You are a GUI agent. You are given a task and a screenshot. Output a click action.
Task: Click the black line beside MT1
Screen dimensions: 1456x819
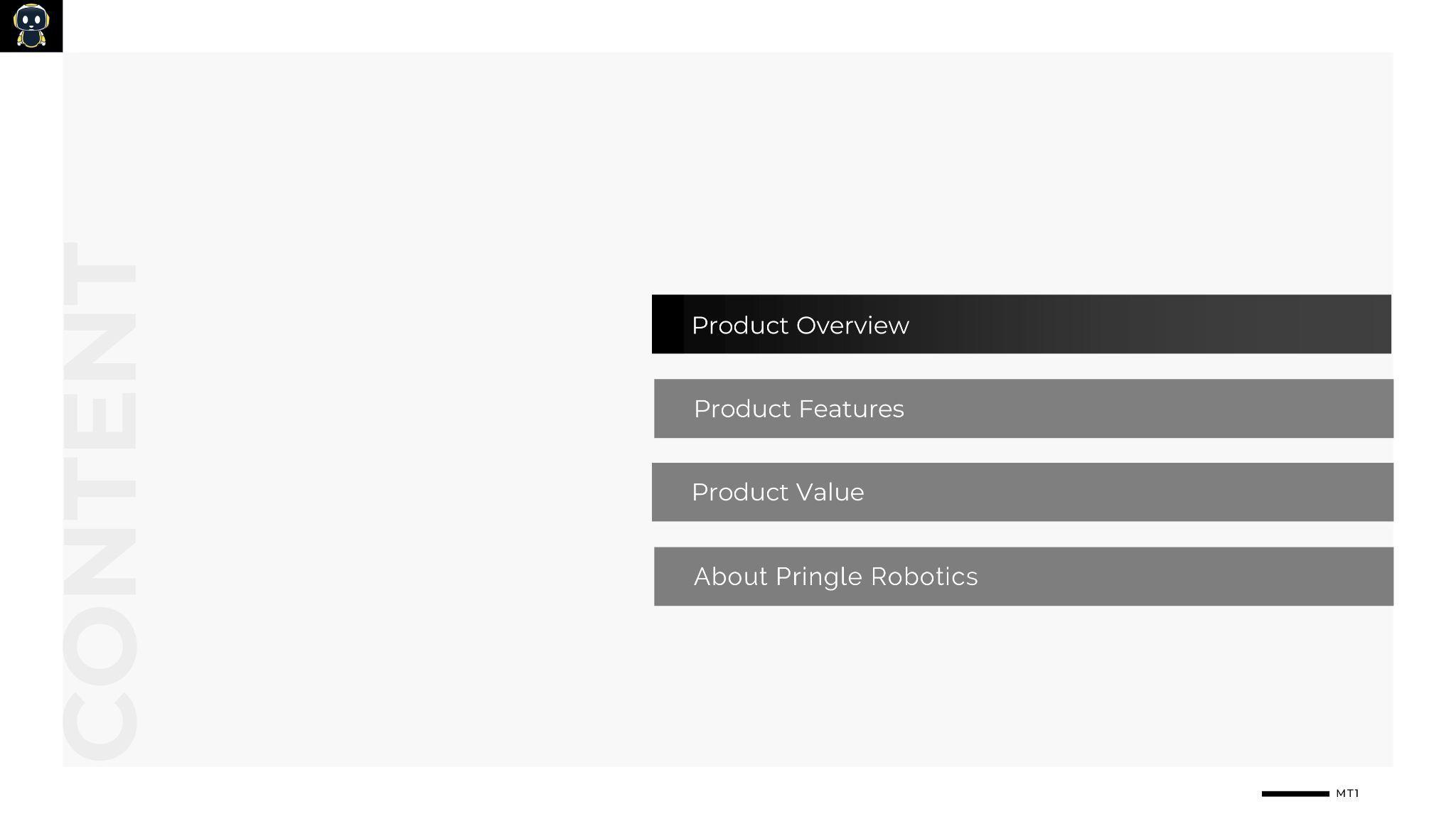1295,793
